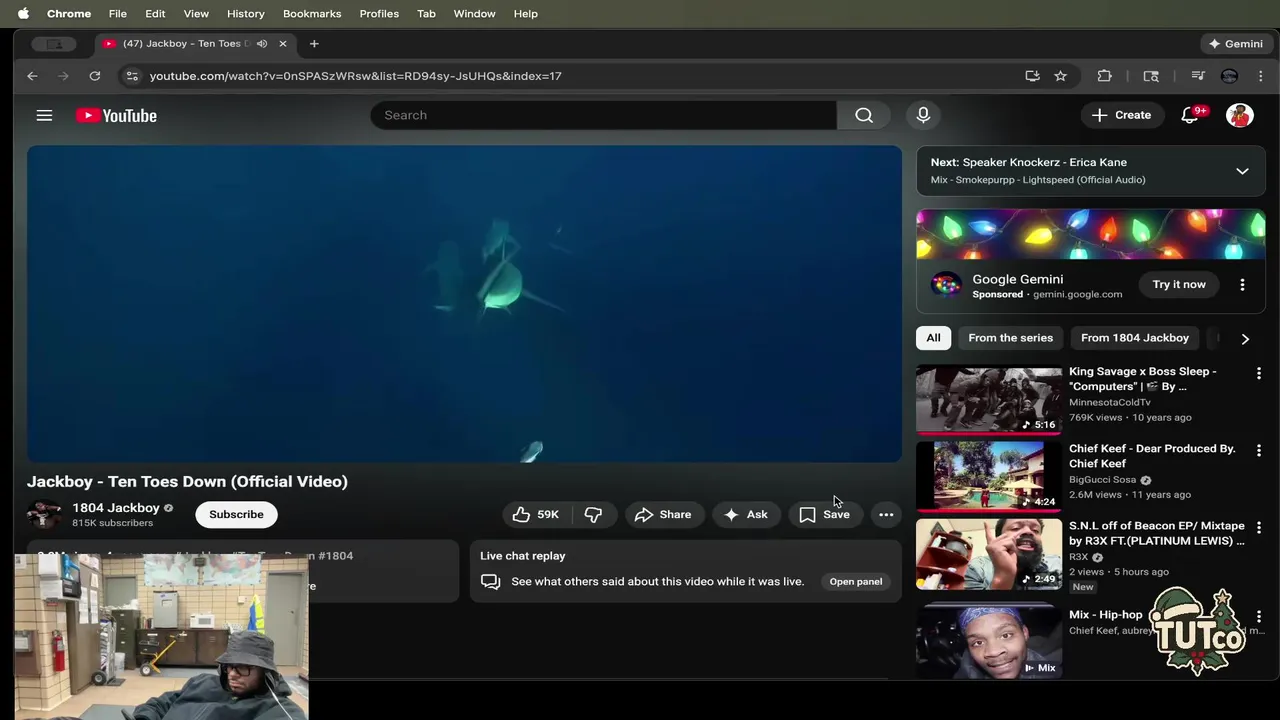The width and height of the screenshot is (1280, 720).
Task: Select From the series chip
Action: tap(1010, 338)
